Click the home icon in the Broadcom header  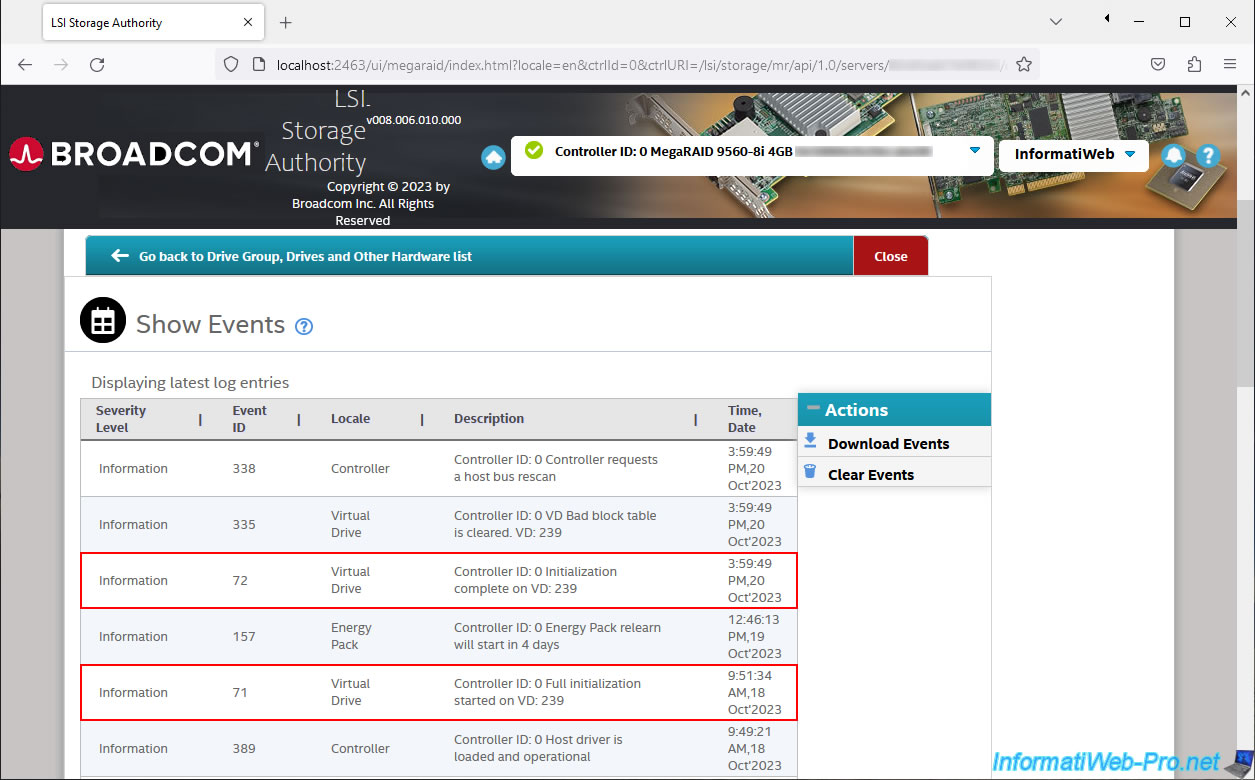click(x=493, y=157)
